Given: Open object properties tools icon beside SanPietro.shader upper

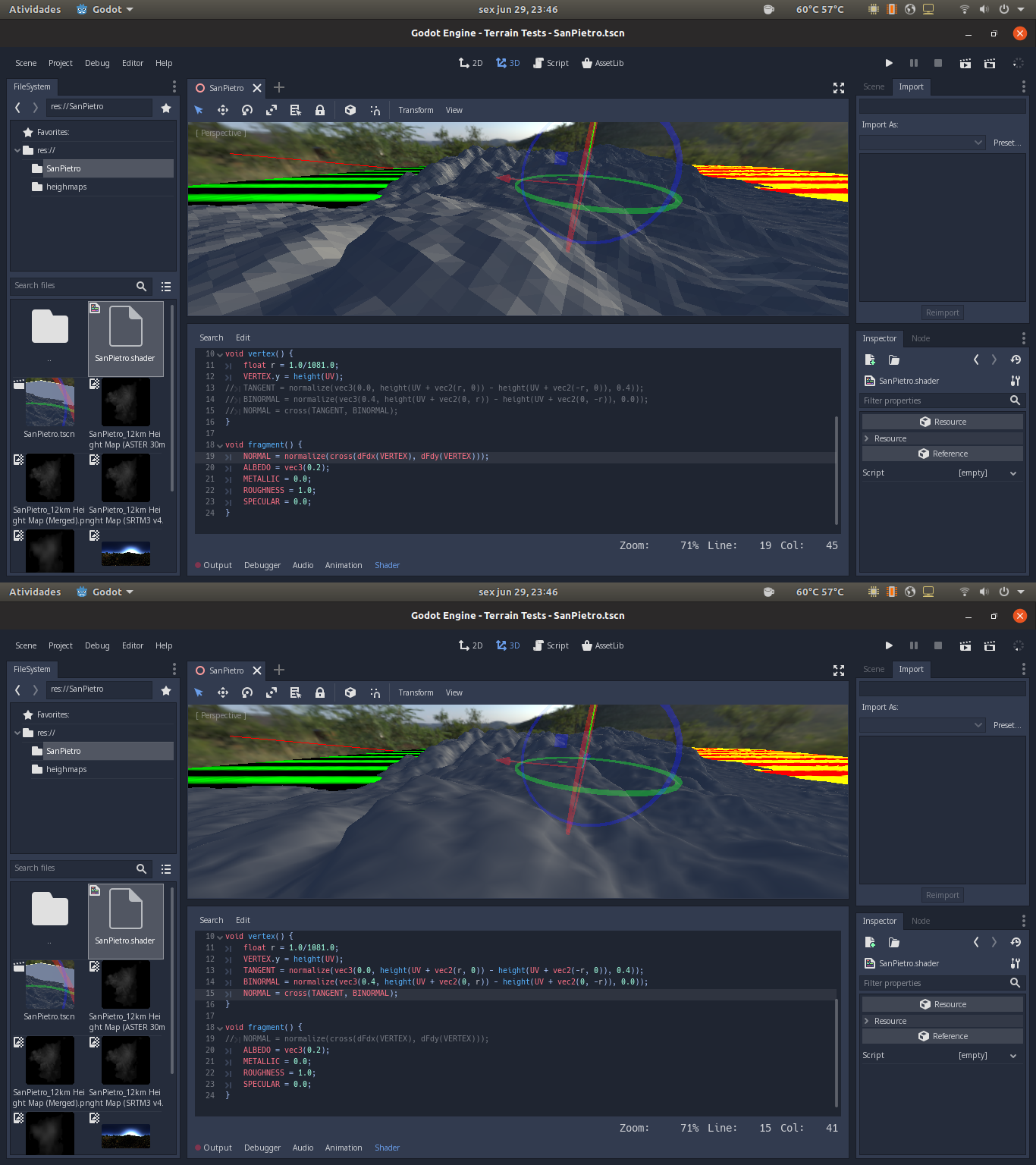Looking at the screenshot, I should click(1016, 381).
